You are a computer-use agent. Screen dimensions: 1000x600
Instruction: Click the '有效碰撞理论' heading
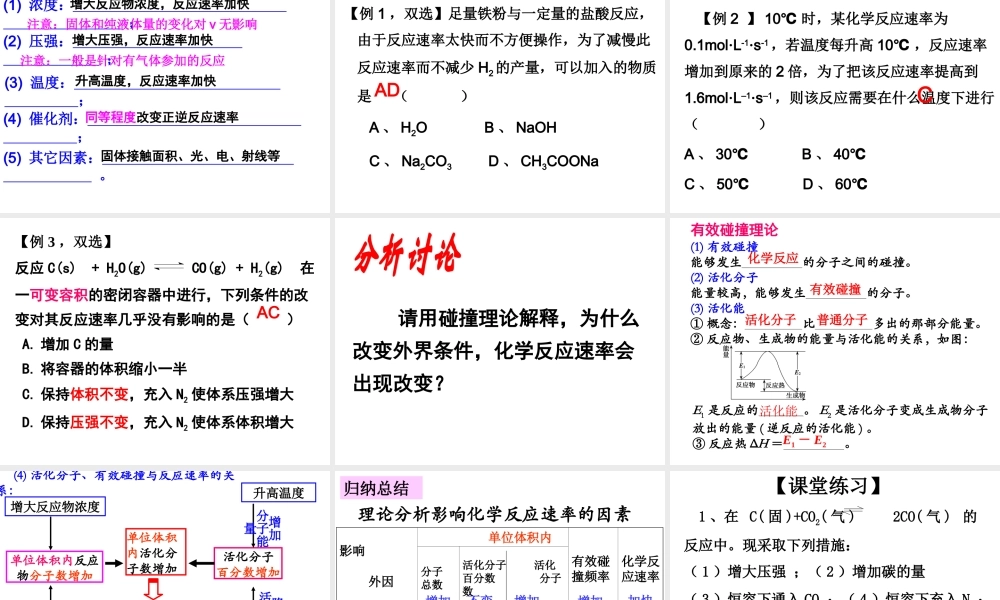coord(734,230)
